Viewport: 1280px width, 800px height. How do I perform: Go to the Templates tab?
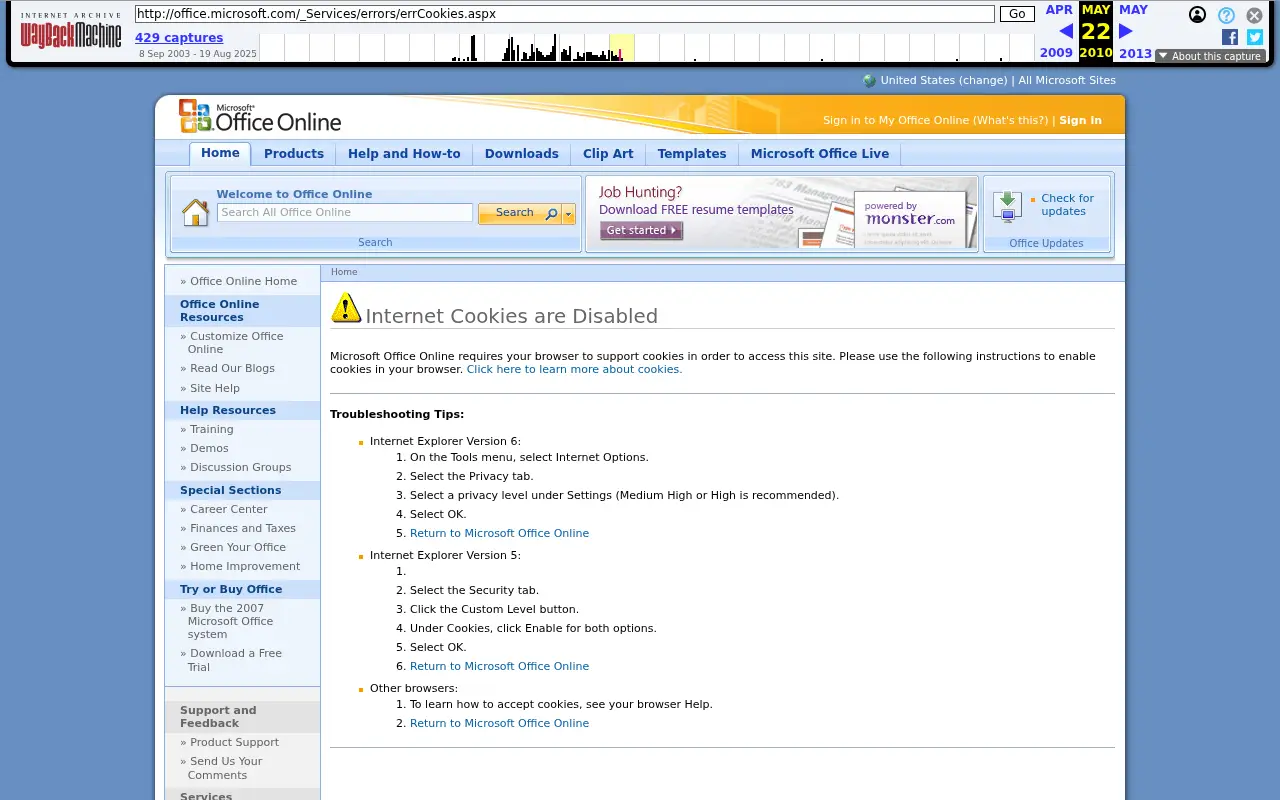692,154
